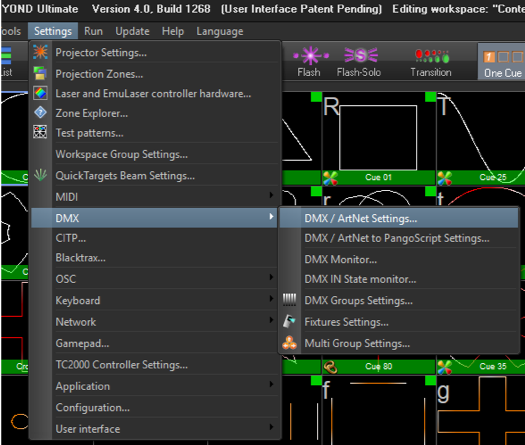
Task: Select Flash-Solo cue mode
Action: [x=359, y=62]
